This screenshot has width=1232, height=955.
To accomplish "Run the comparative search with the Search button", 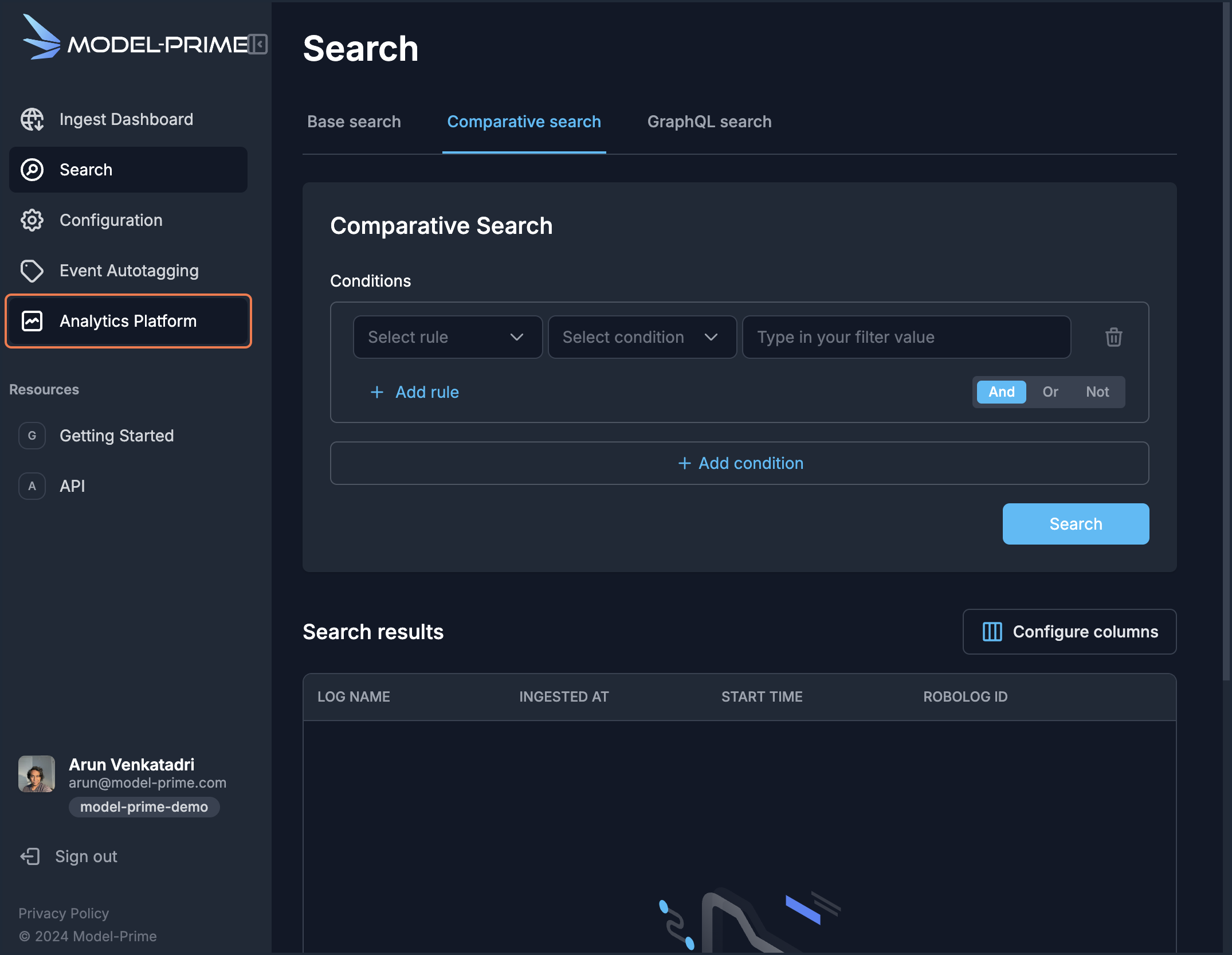I will (x=1076, y=524).
